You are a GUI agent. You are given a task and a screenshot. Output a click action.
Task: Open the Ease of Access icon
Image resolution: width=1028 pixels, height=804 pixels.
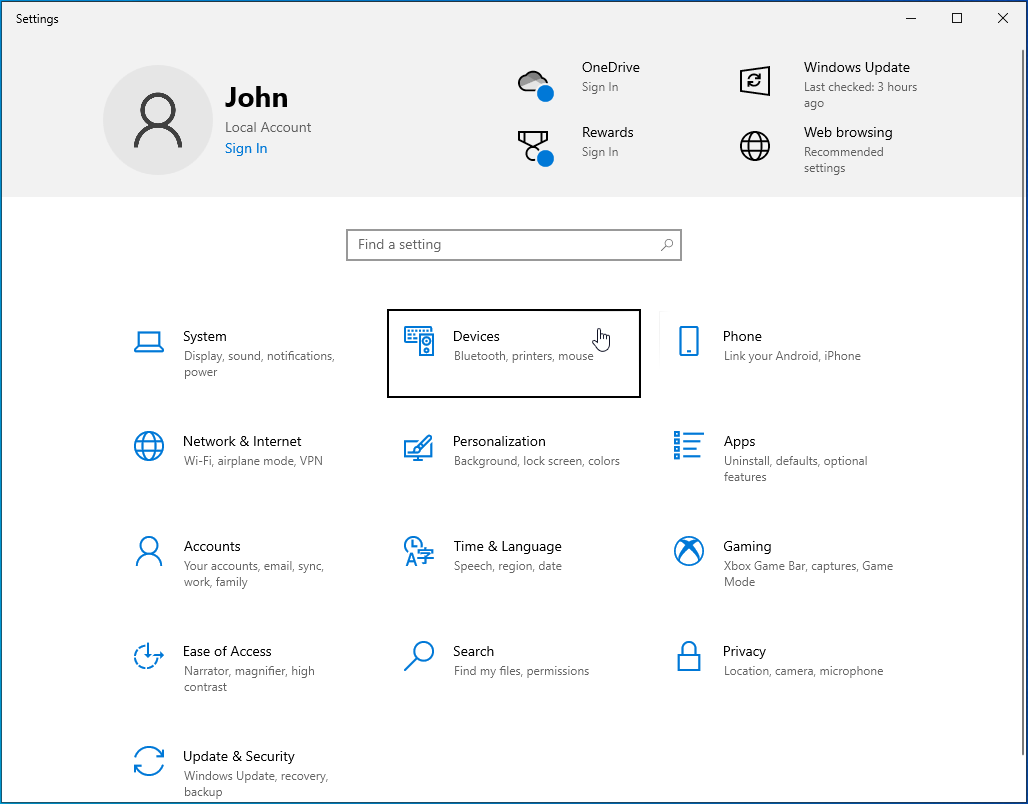pos(148,656)
